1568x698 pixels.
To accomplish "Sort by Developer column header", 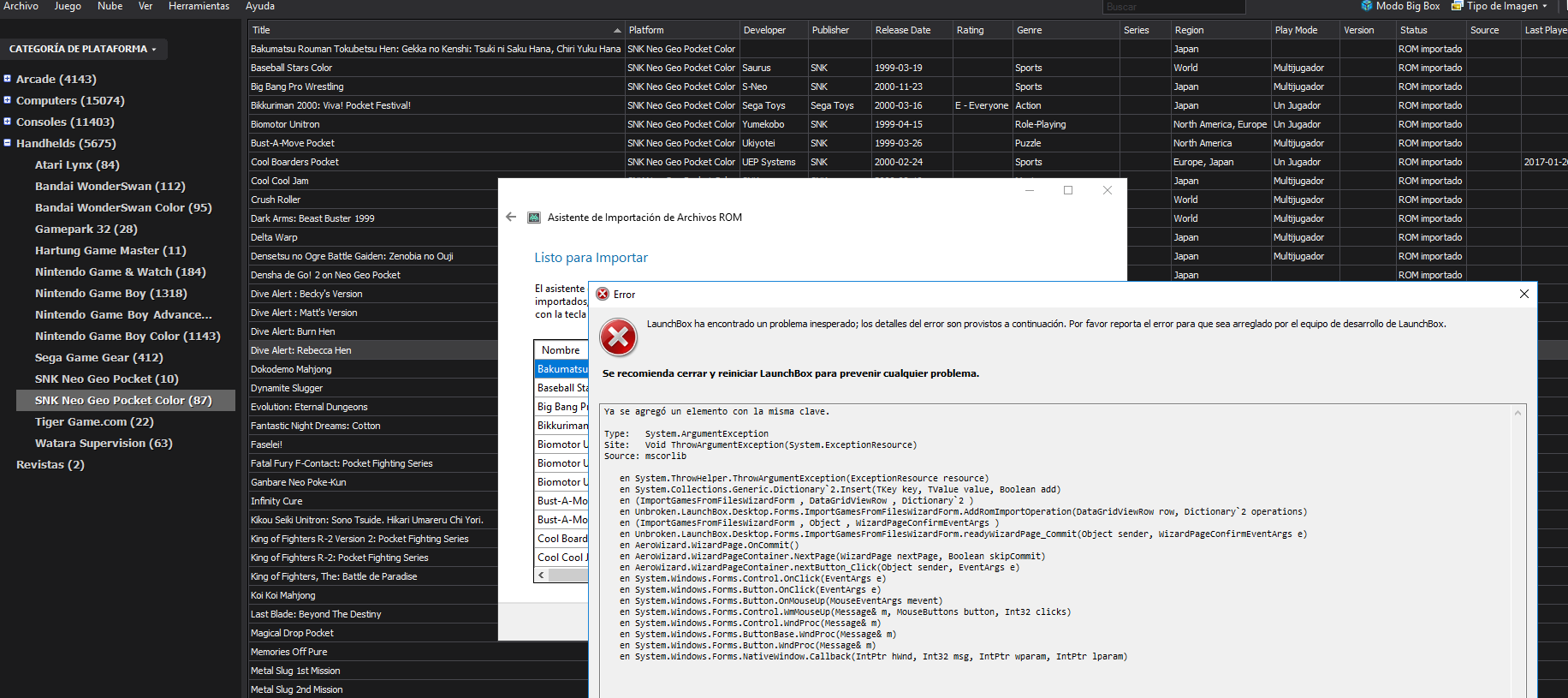I will pyautogui.click(x=773, y=30).
